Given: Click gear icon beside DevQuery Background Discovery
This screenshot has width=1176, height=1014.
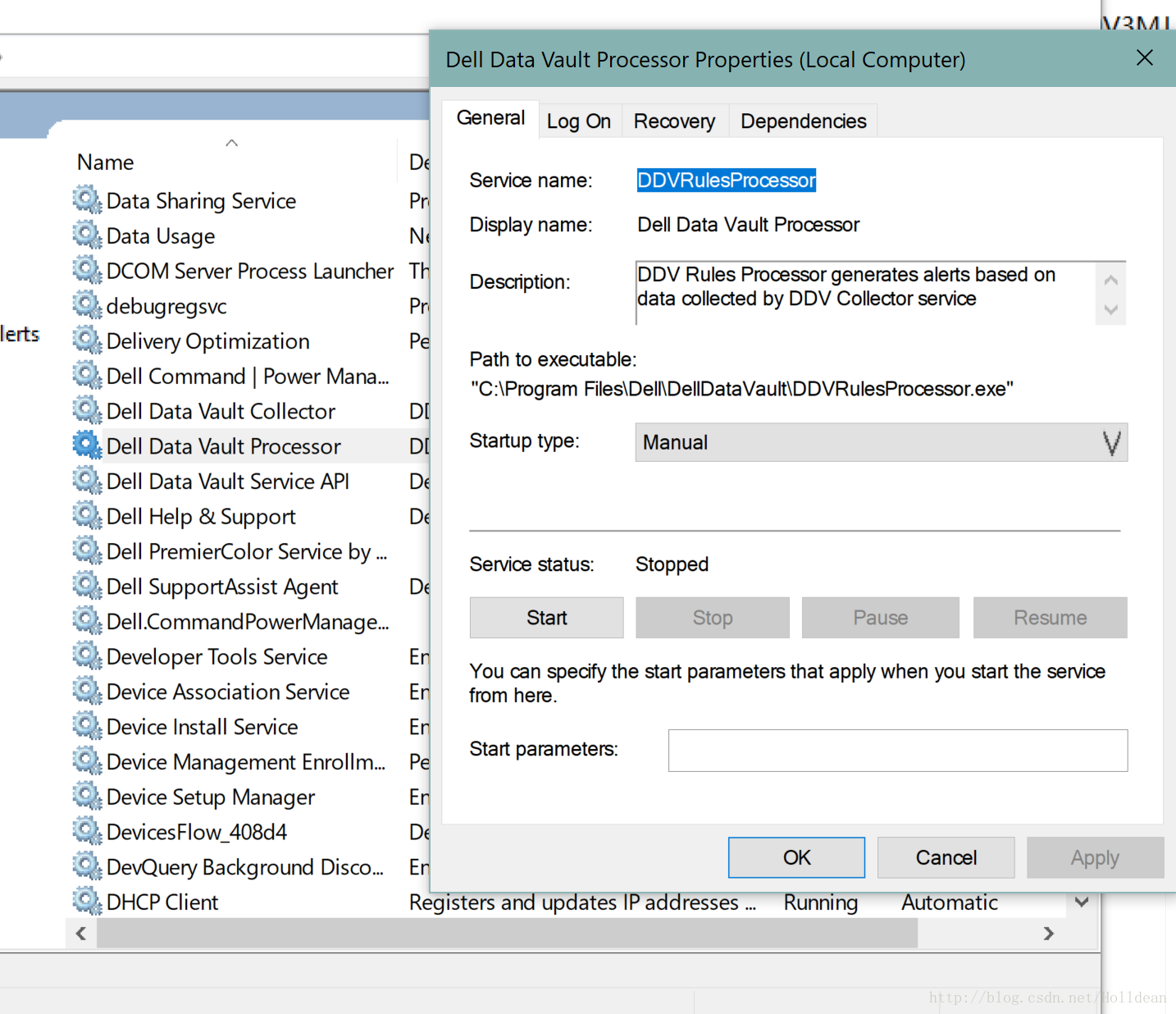Looking at the screenshot, I should [87, 866].
